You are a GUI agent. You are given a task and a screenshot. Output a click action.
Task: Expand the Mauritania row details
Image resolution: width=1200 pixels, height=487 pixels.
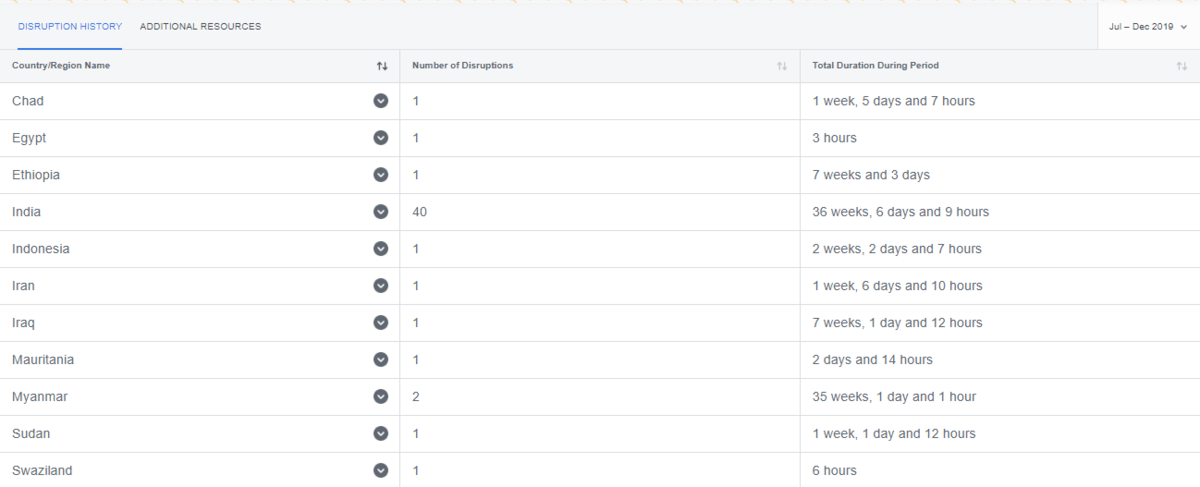pos(380,360)
